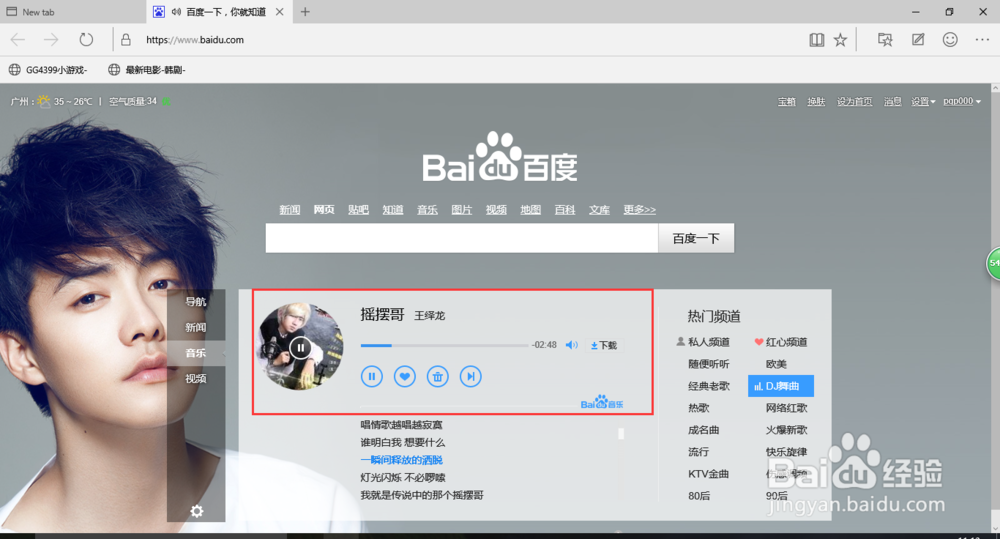
Task: Choose 成名曲 channel
Action: click(x=703, y=430)
